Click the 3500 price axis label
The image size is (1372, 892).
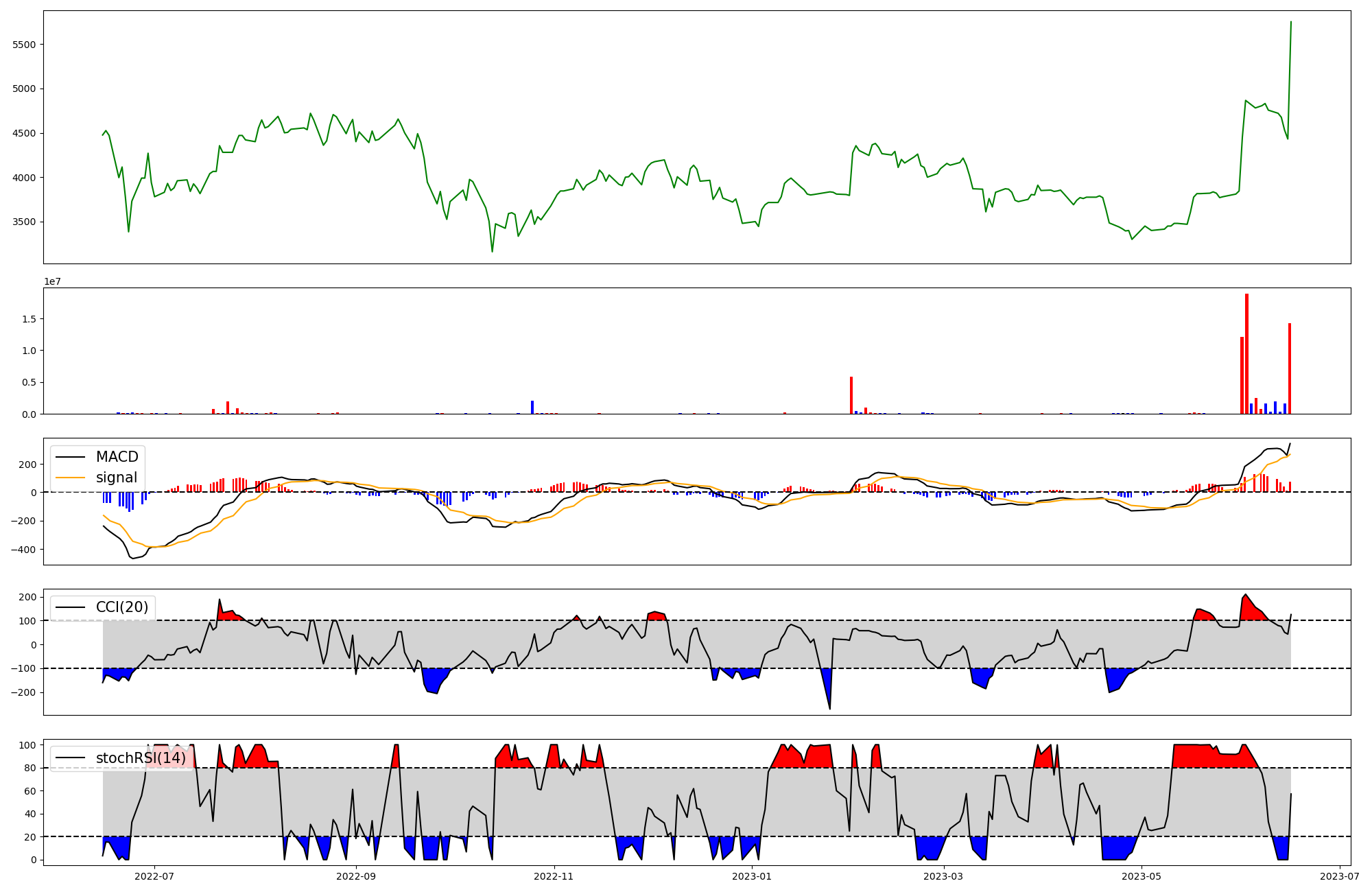25,222
